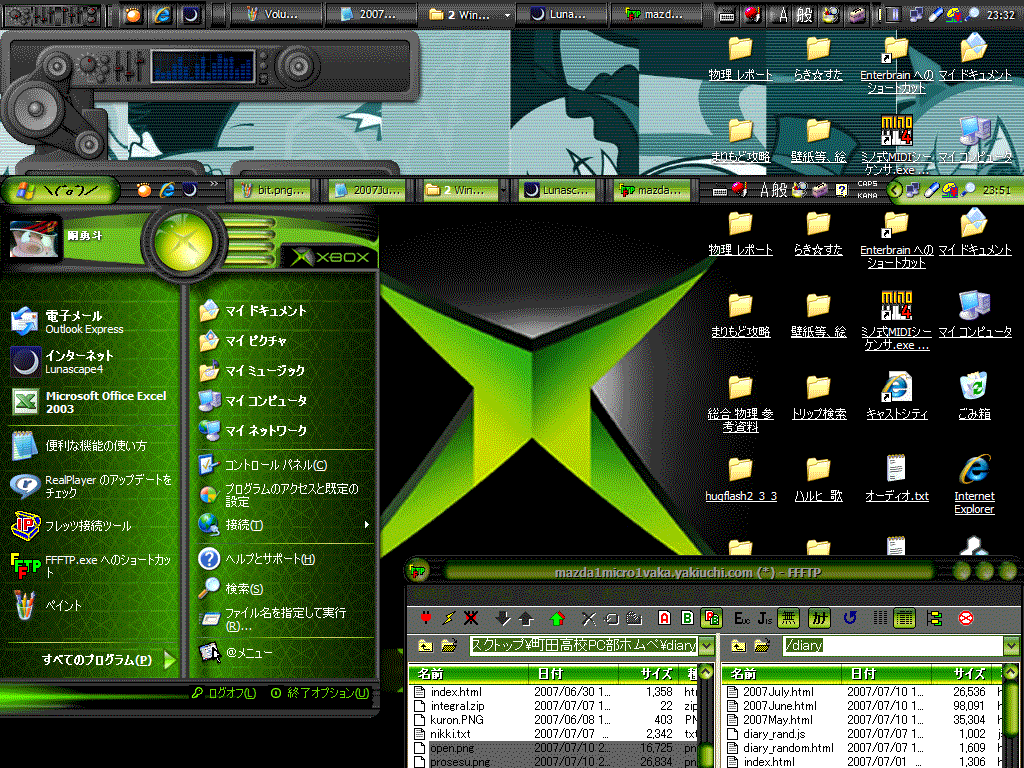The image size is (1024, 768).
Task: Click the red abort transfer icon in FFFTP
Action: click(966, 617)
